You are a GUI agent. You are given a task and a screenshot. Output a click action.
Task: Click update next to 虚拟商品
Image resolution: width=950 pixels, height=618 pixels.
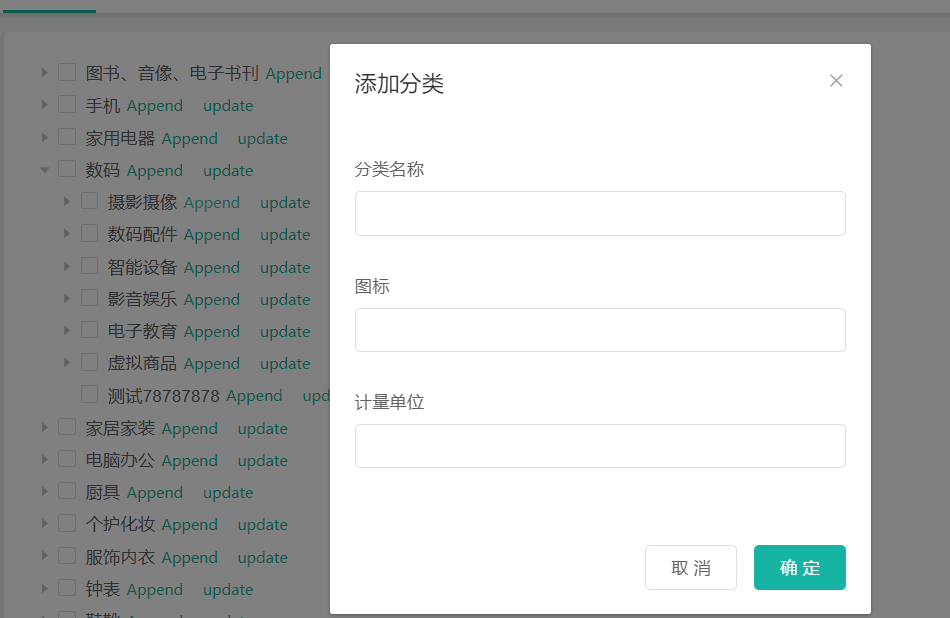285,364
